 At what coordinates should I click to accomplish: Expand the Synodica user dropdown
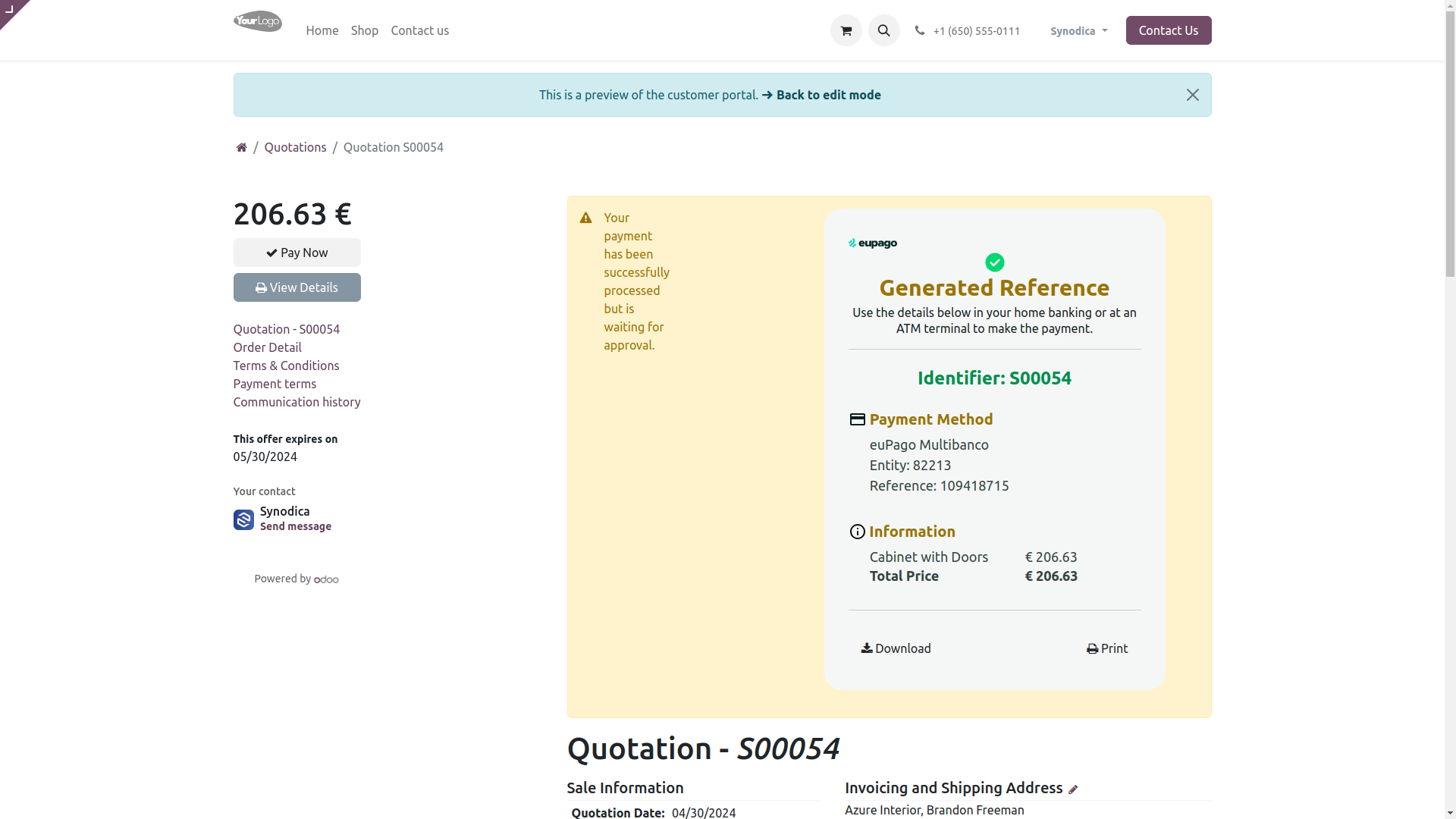[x=1078, y=31]
